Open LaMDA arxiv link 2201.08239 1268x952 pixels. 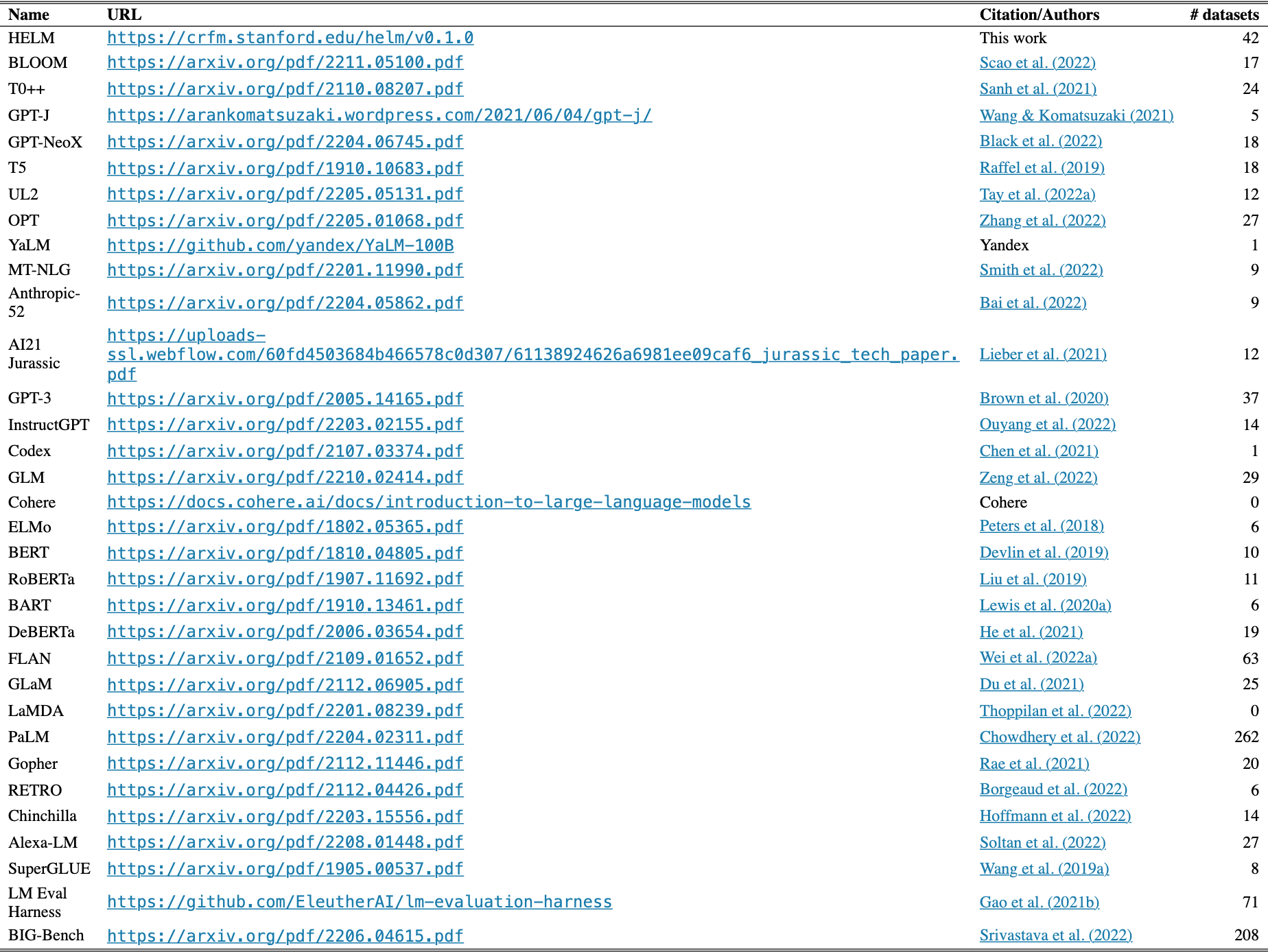[x=285, y=711]
